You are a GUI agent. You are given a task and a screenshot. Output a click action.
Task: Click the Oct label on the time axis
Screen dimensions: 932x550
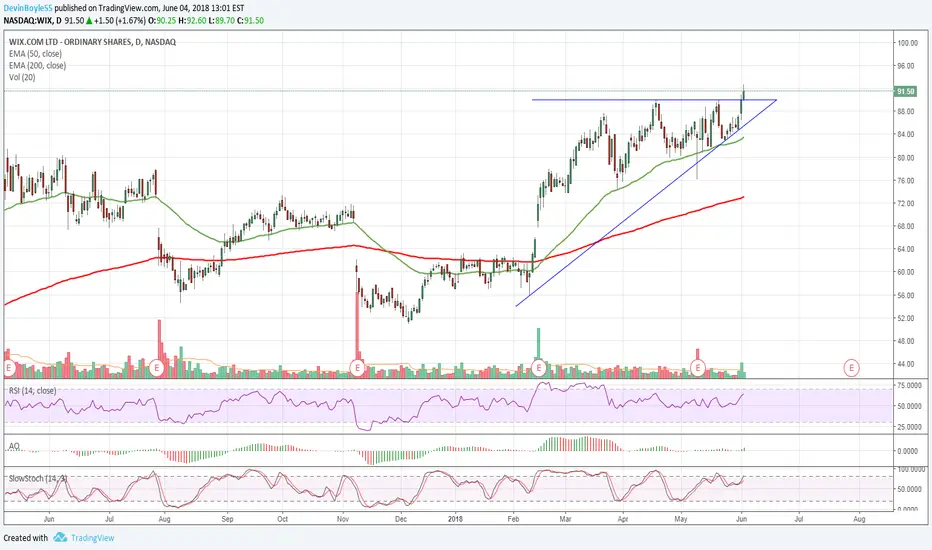tap(282, 519)
